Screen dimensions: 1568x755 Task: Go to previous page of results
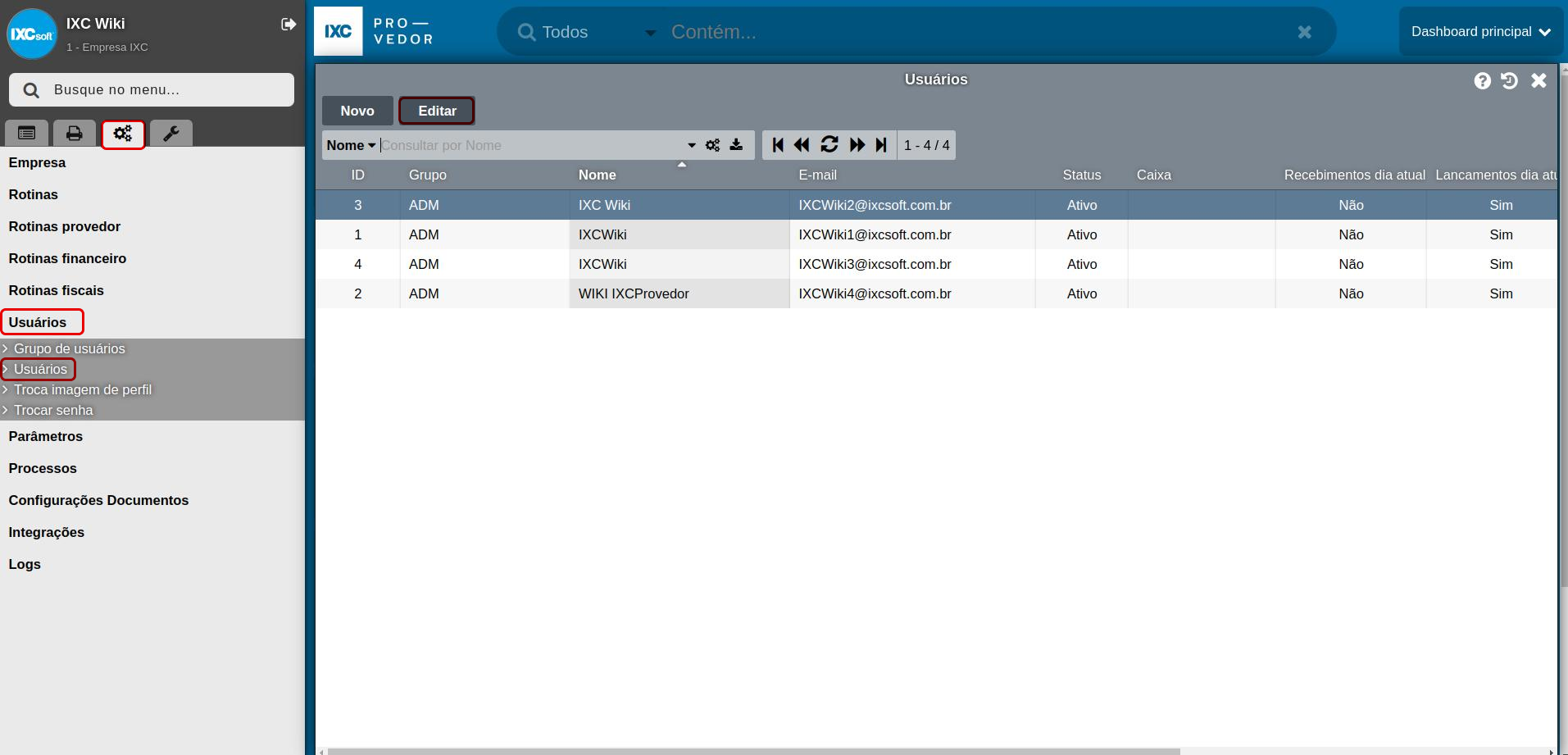[802, 145]
